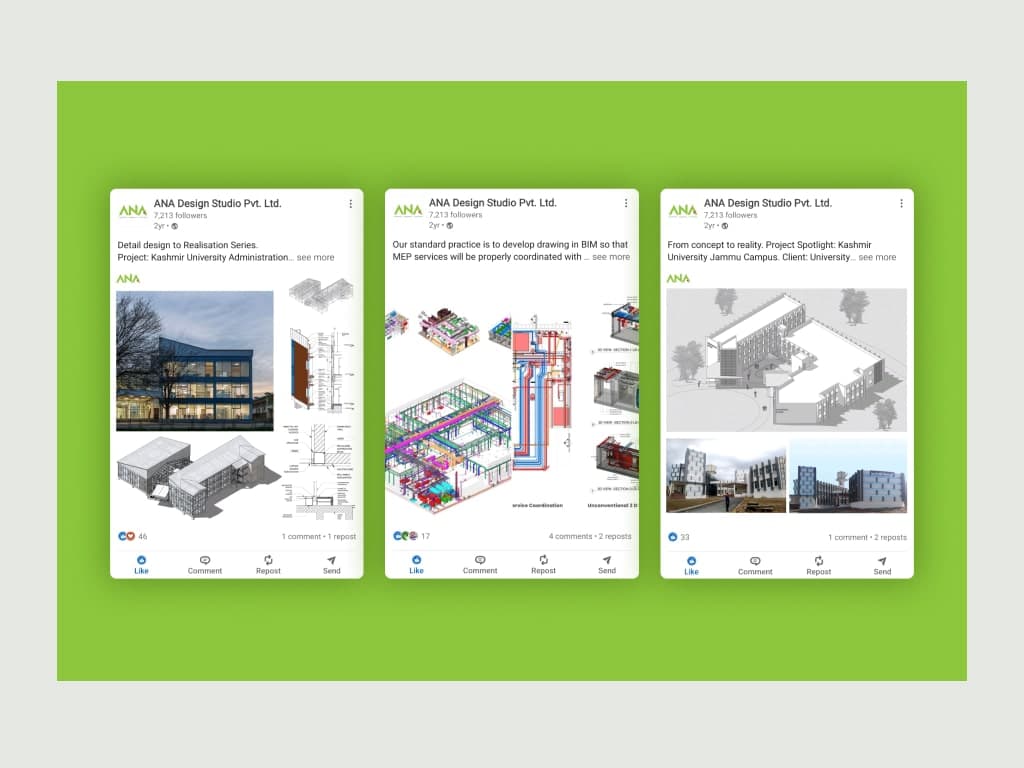The width and height of the screenshot is (1024, 768).
Task: Open construction detail section drawings in first post
Action: 319,472
